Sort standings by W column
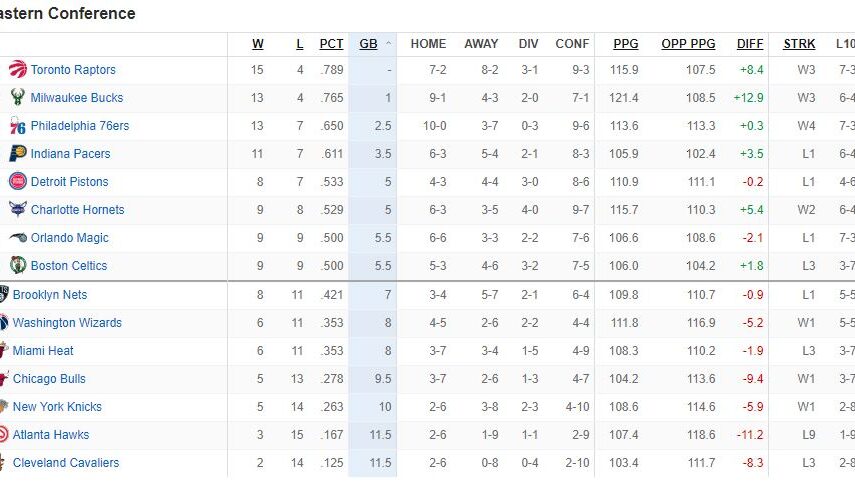The width and height of the screenshot is (855, 482). [x=258, y=44]
